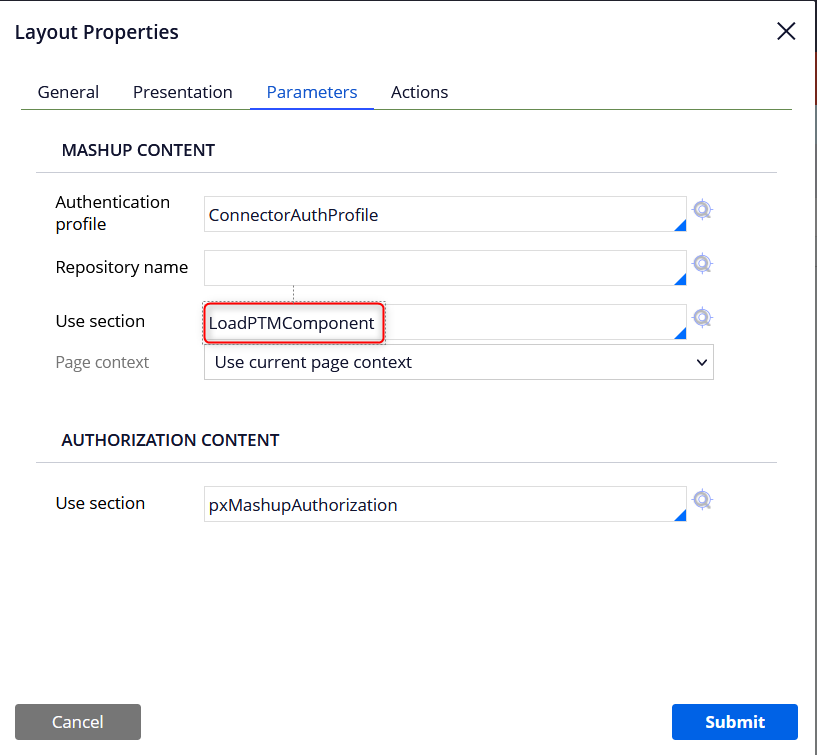
Task: Click the Submit button
Action: click(x=735, y=722)
